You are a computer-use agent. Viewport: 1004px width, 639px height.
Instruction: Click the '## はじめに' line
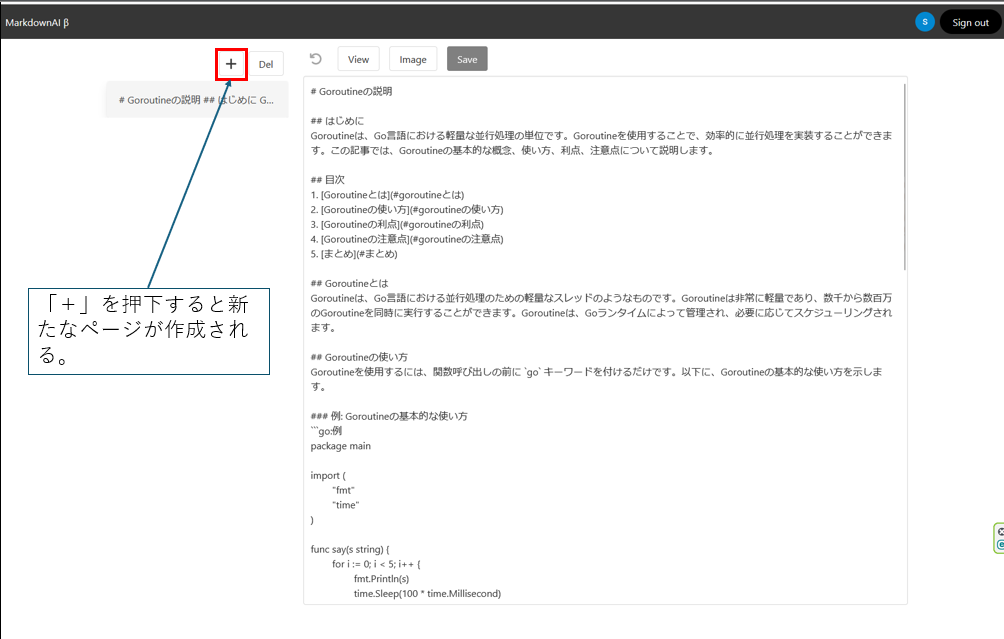pyautogui.click(x=337, y=121)
